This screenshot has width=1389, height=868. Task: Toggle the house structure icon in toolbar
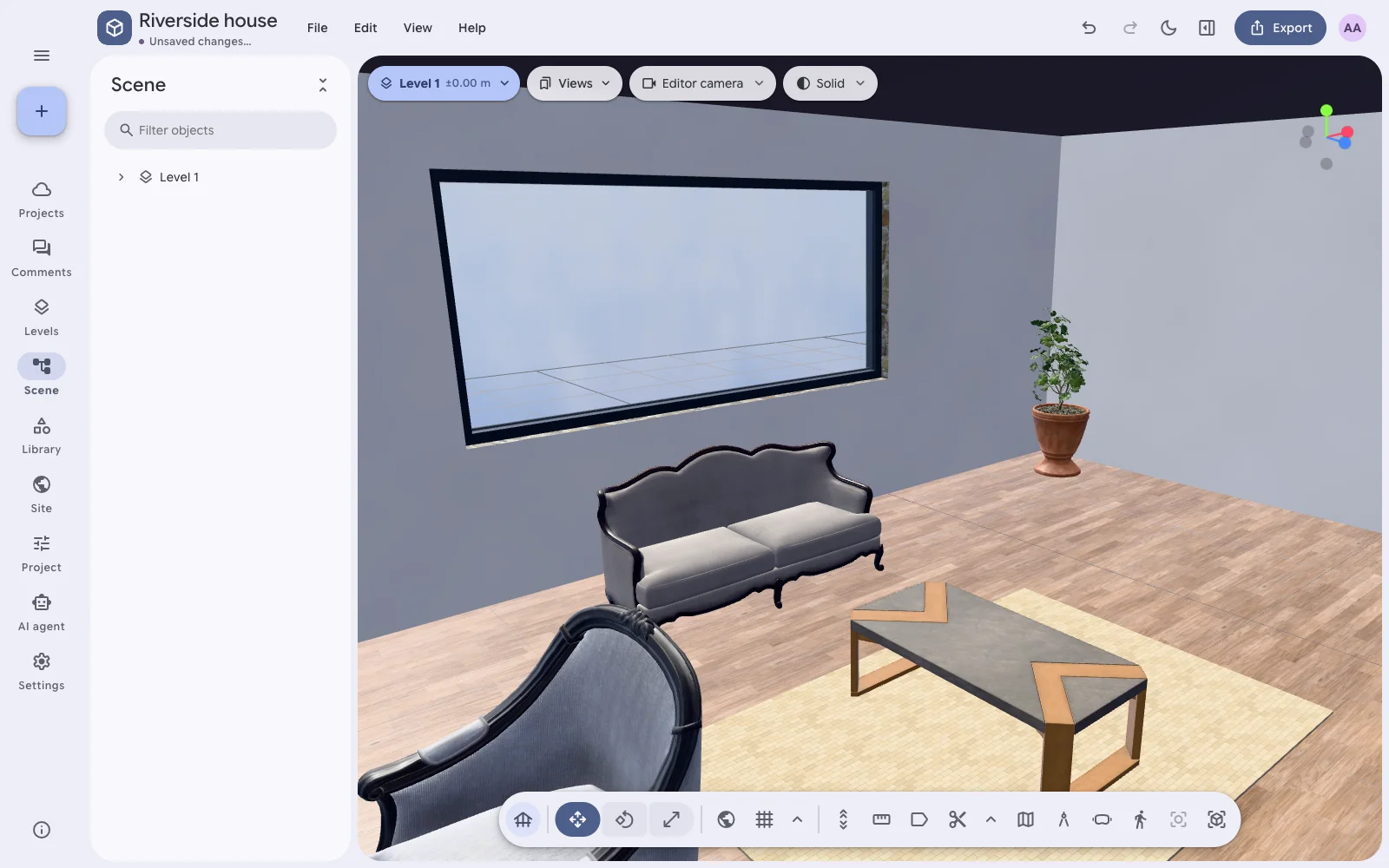(523, 819)
